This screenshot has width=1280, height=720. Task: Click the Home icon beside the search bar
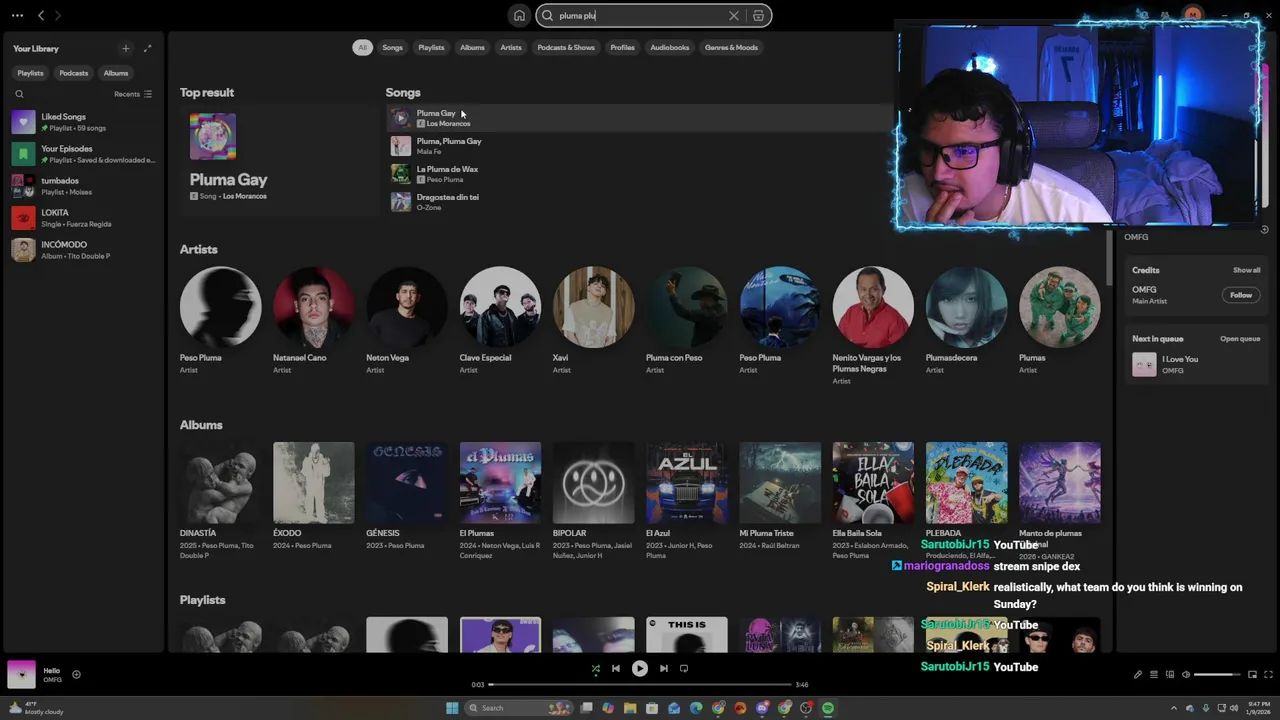(519, 15)
